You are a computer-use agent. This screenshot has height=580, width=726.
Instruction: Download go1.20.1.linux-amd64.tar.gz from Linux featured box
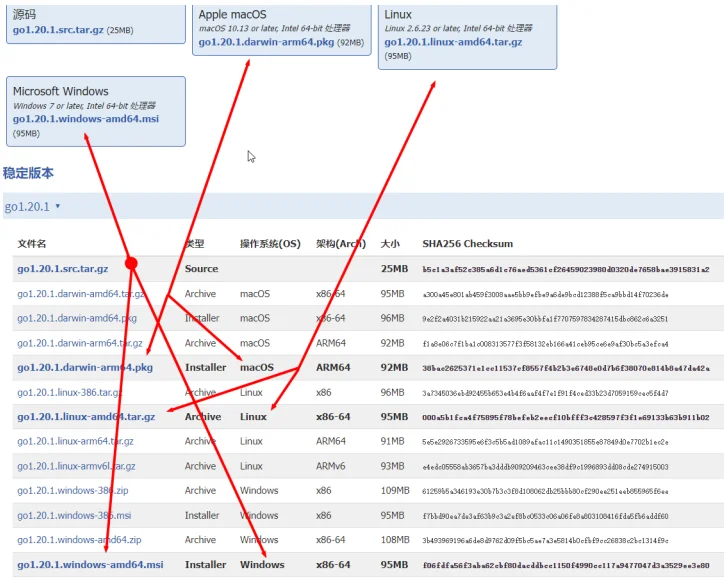(x=453, y=42)
